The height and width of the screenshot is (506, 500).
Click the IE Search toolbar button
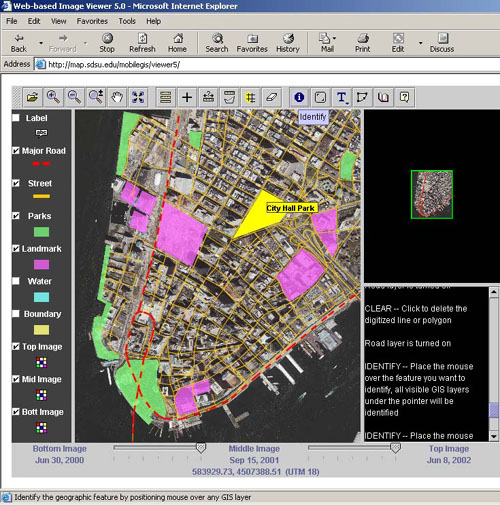tap(217, 43)
